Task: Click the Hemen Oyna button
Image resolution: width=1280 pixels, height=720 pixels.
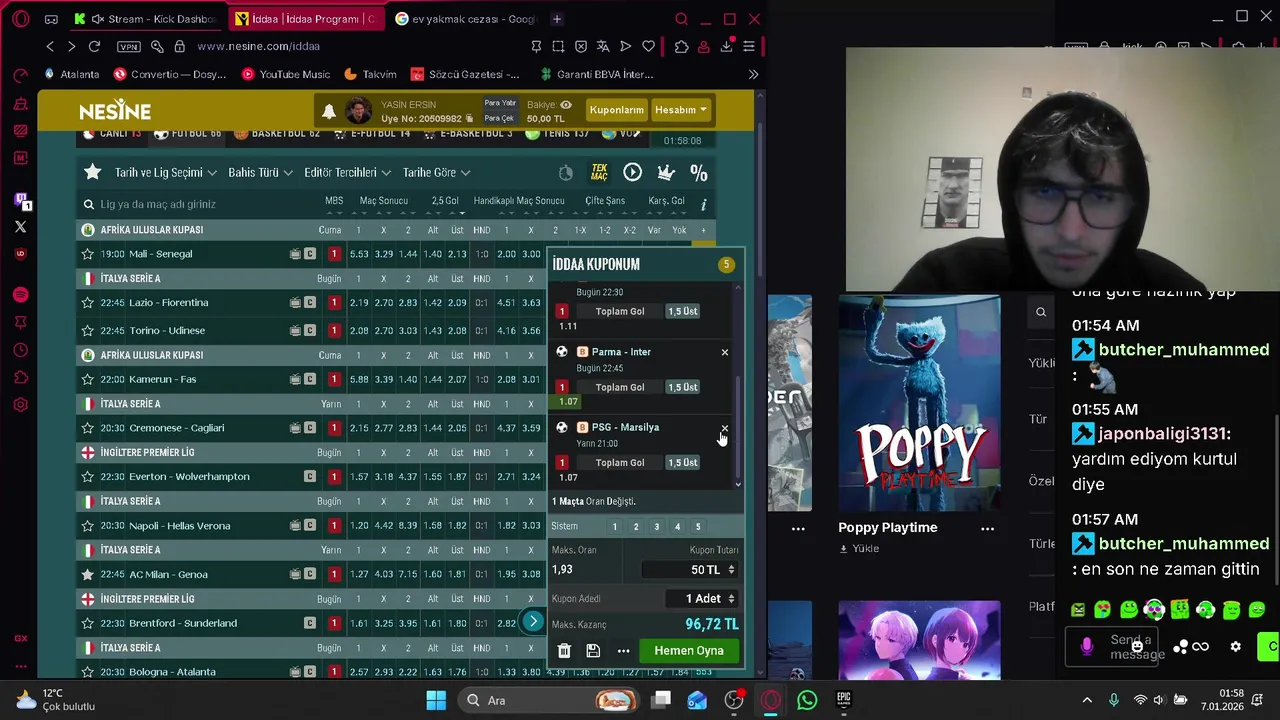Action: pos(689,651)
